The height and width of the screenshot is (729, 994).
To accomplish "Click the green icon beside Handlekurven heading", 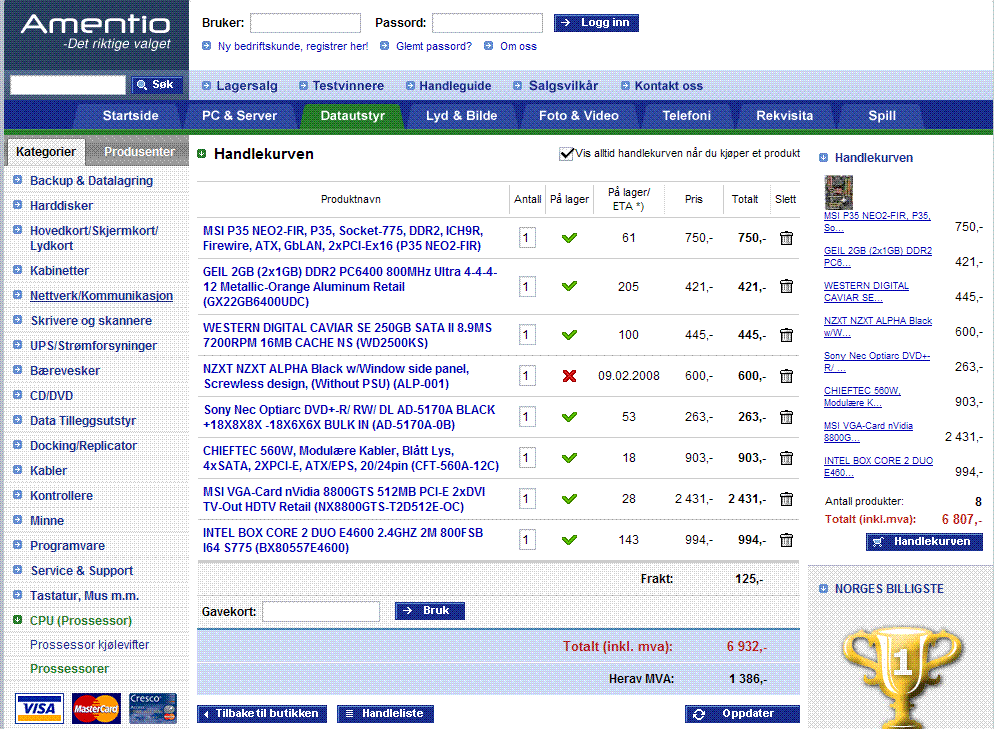I will coord(202,154).
